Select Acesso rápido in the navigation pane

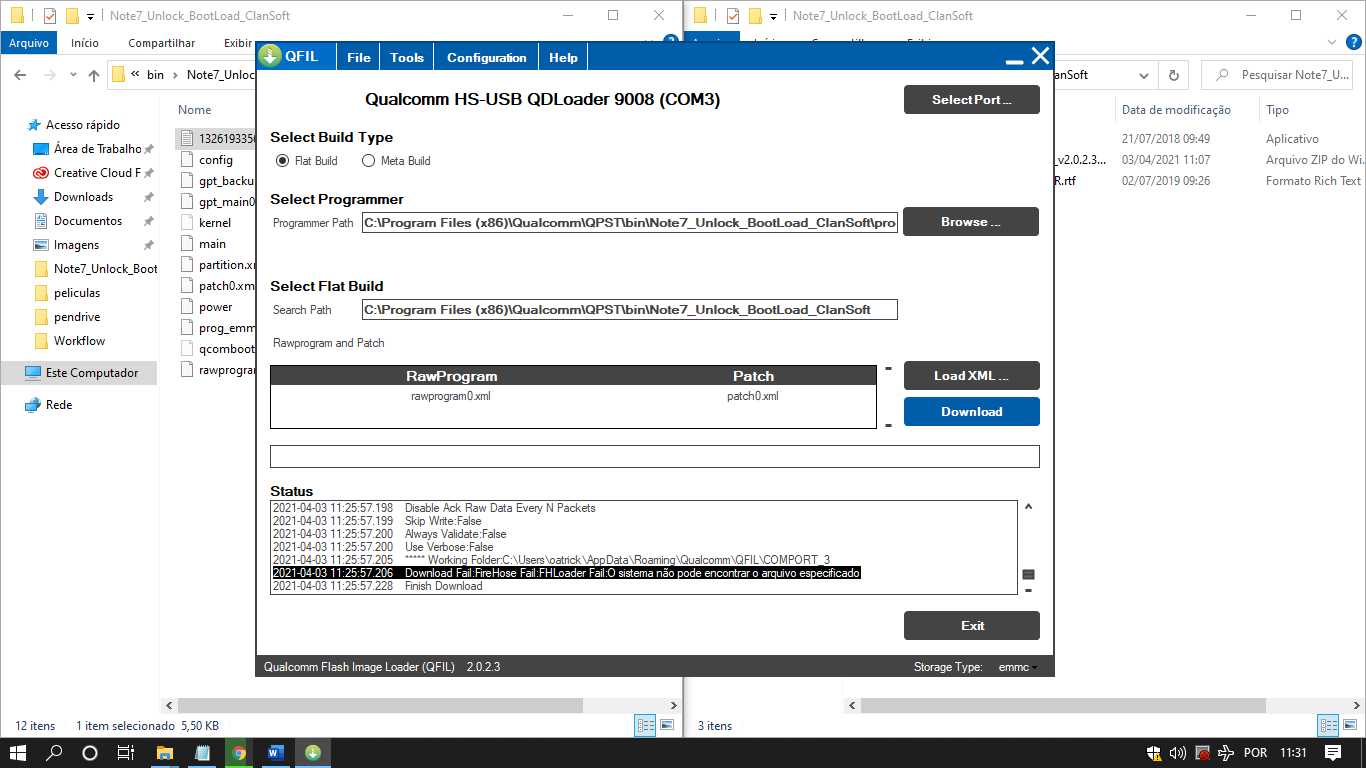click(82, 125)
